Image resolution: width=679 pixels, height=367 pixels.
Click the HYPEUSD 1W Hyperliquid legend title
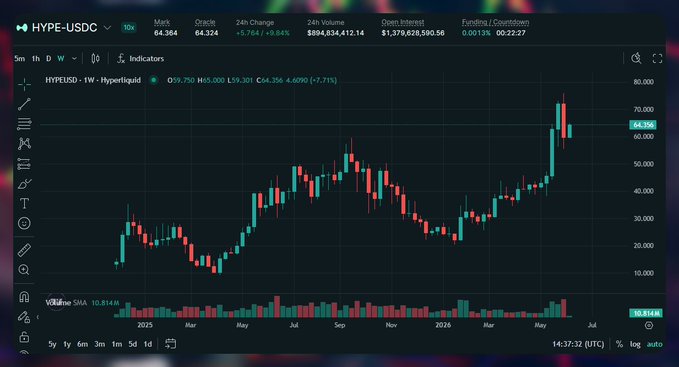[93, 80]
